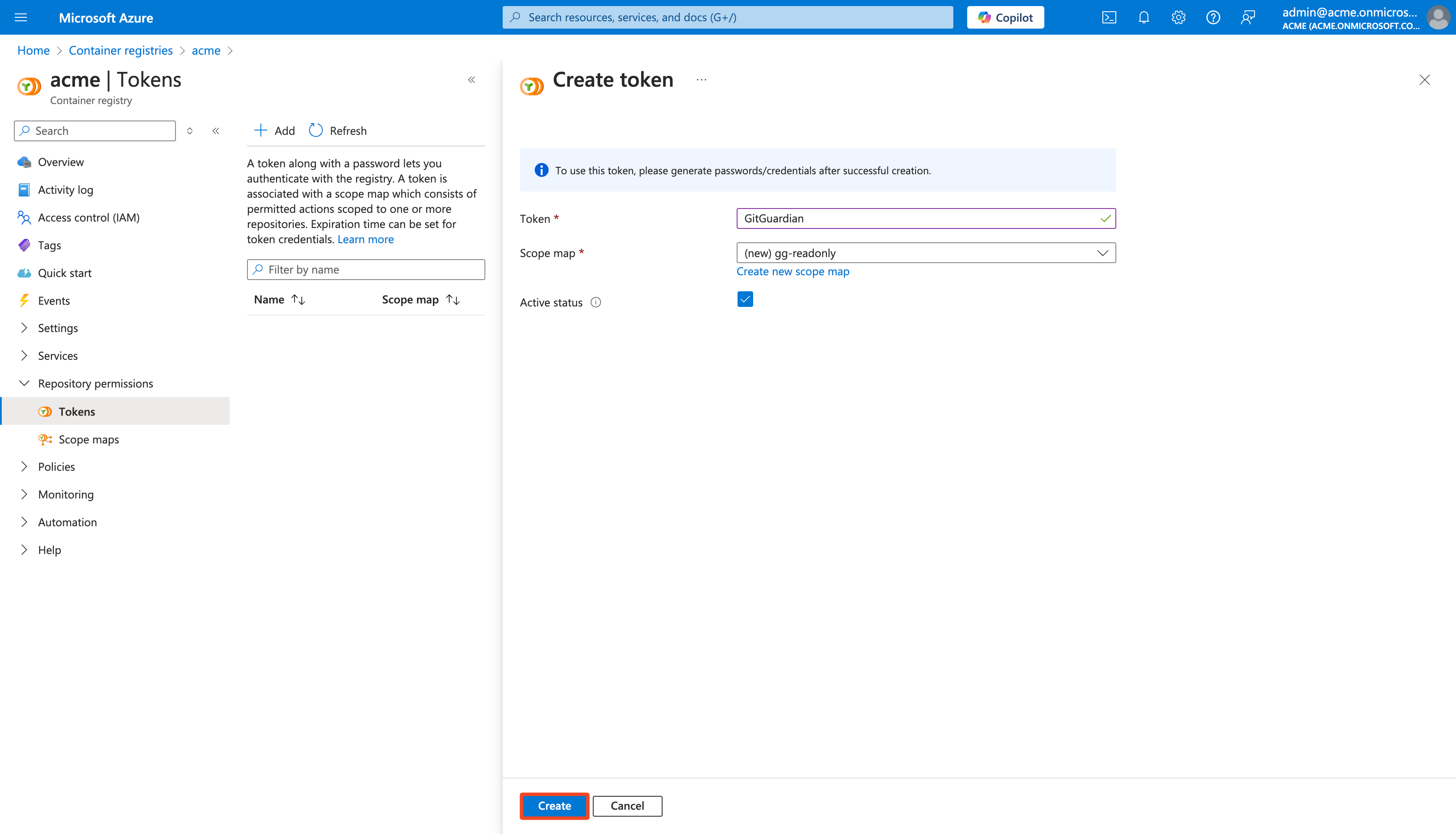The width and height of the screenshot is (1456, 834).
Task: Click the Cancel button
Action: (x=627, y=806)
